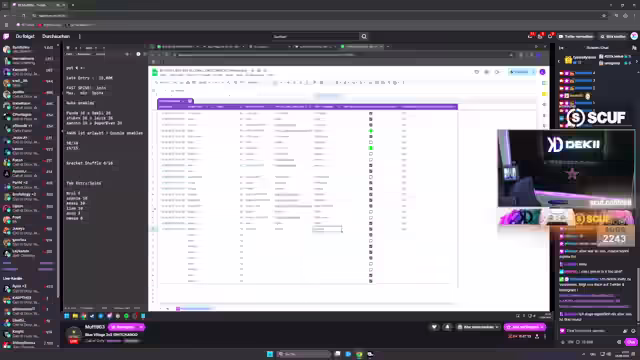Viewport: 640px width, 360px height.
Task: Click the blue Share button in Sheets
Action: [521, 72]
